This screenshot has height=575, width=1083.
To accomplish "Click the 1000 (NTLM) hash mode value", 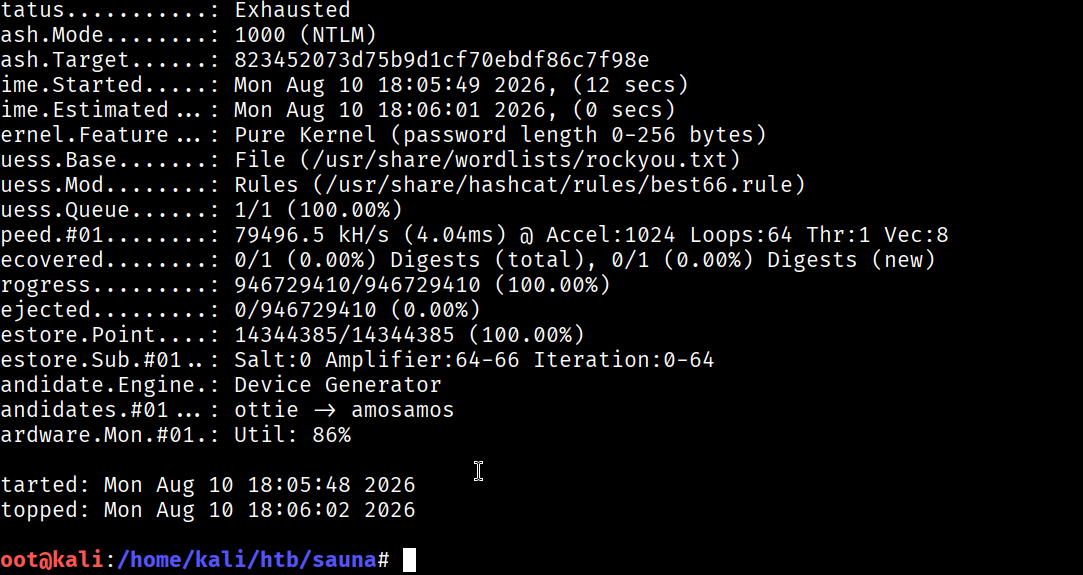I will [x=305, y=35].
